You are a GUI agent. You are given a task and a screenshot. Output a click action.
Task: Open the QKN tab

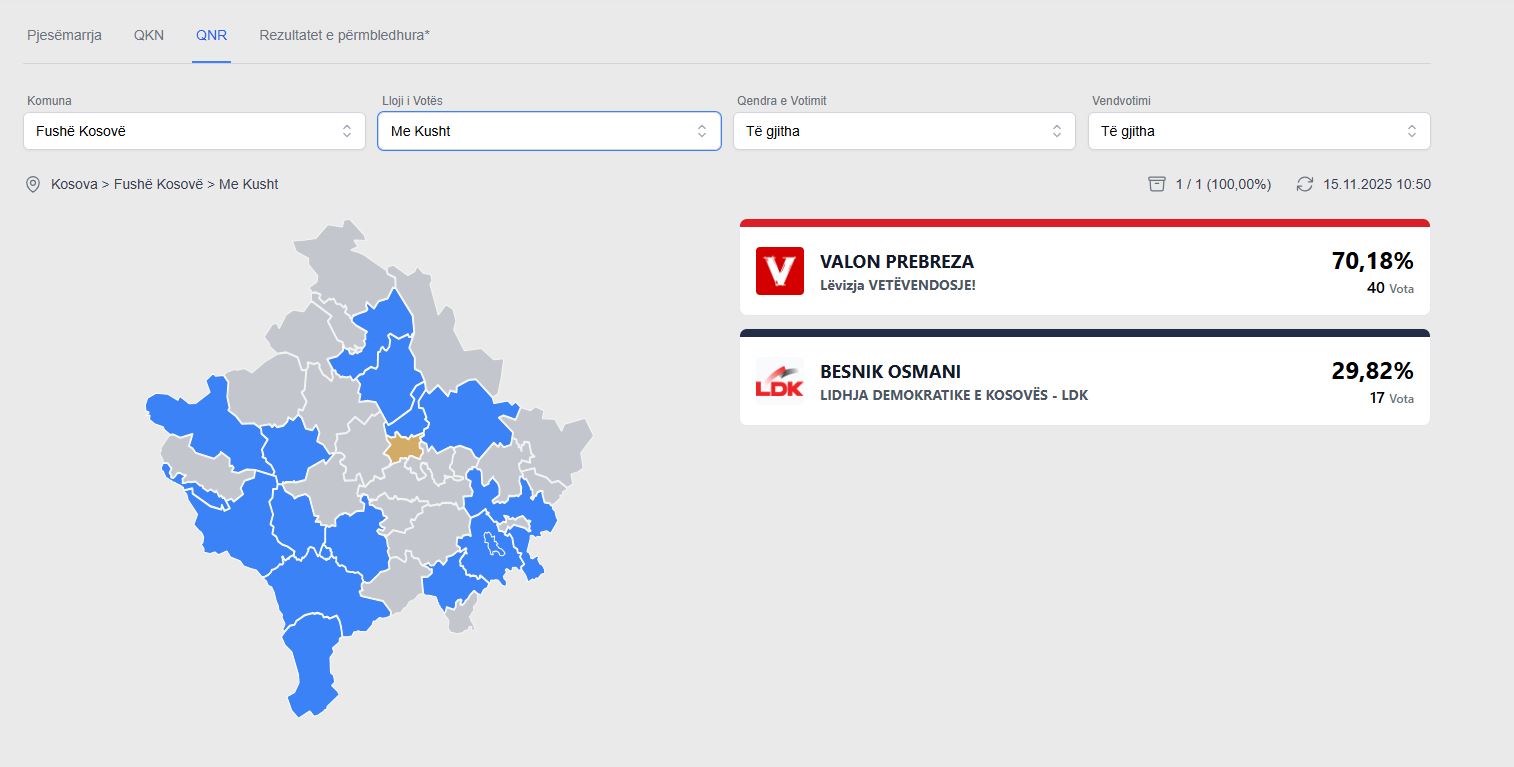(149, 35)
